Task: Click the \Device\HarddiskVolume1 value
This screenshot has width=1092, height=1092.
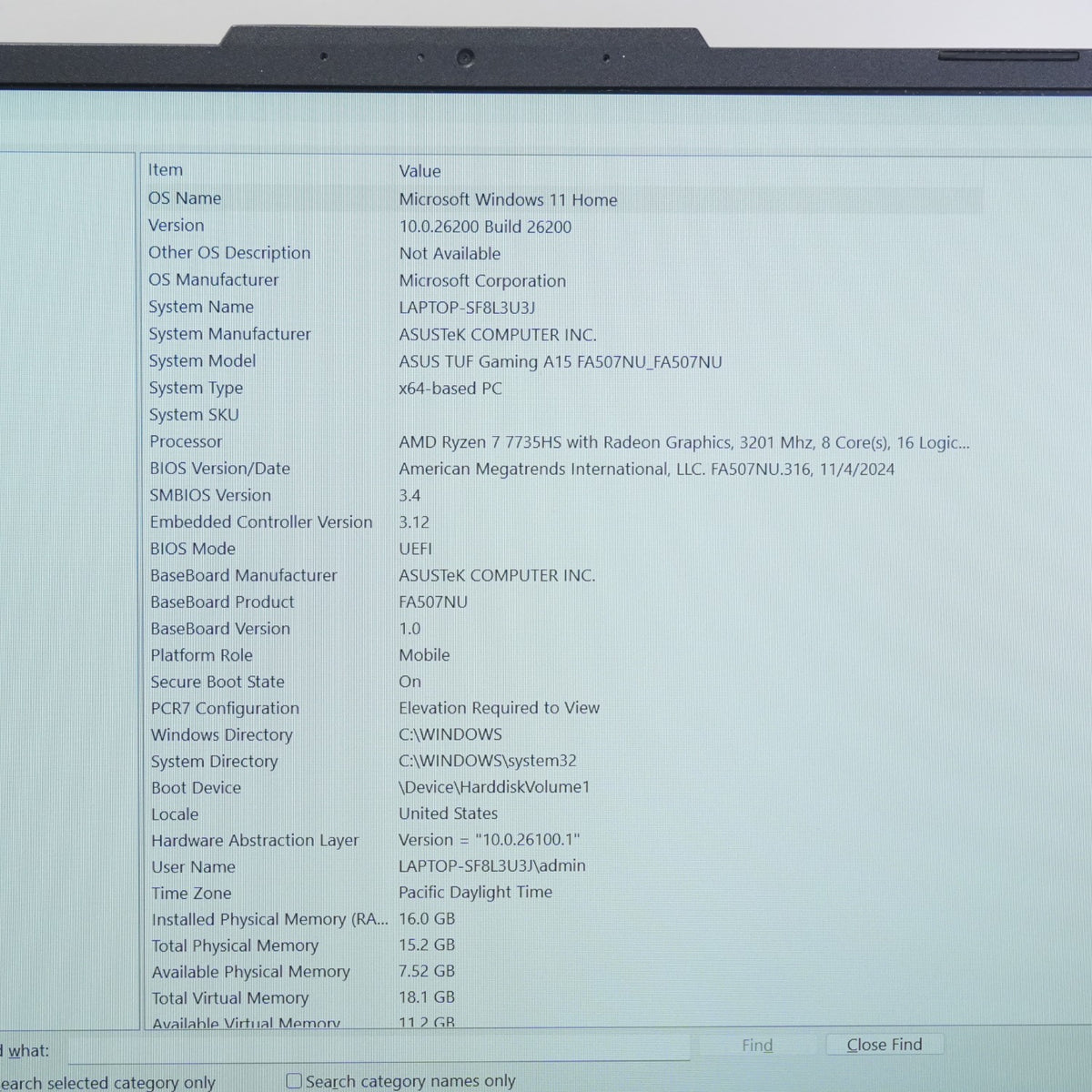Action: click(494, 787)
